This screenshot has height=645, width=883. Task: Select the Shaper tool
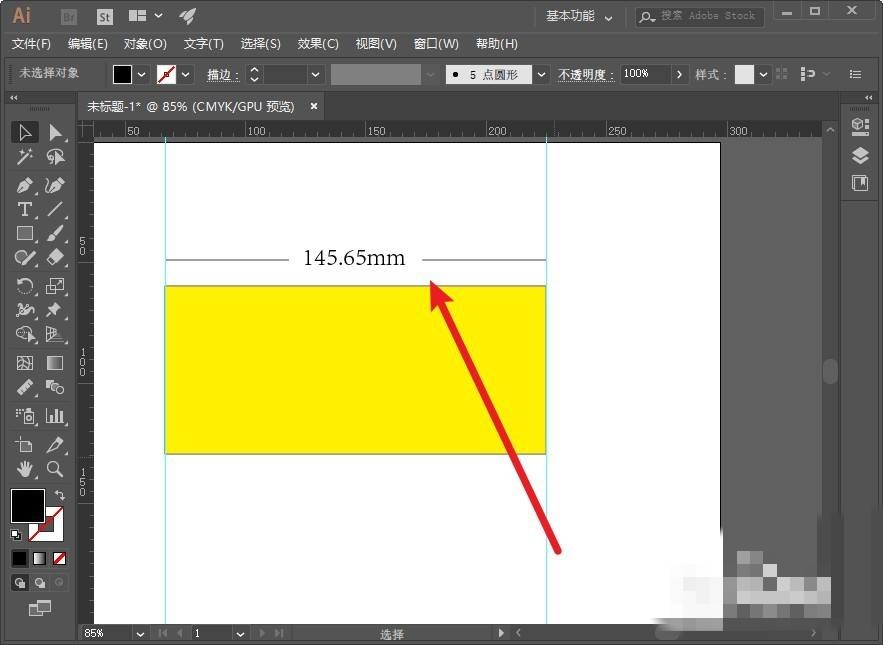[x=25, y=257]
